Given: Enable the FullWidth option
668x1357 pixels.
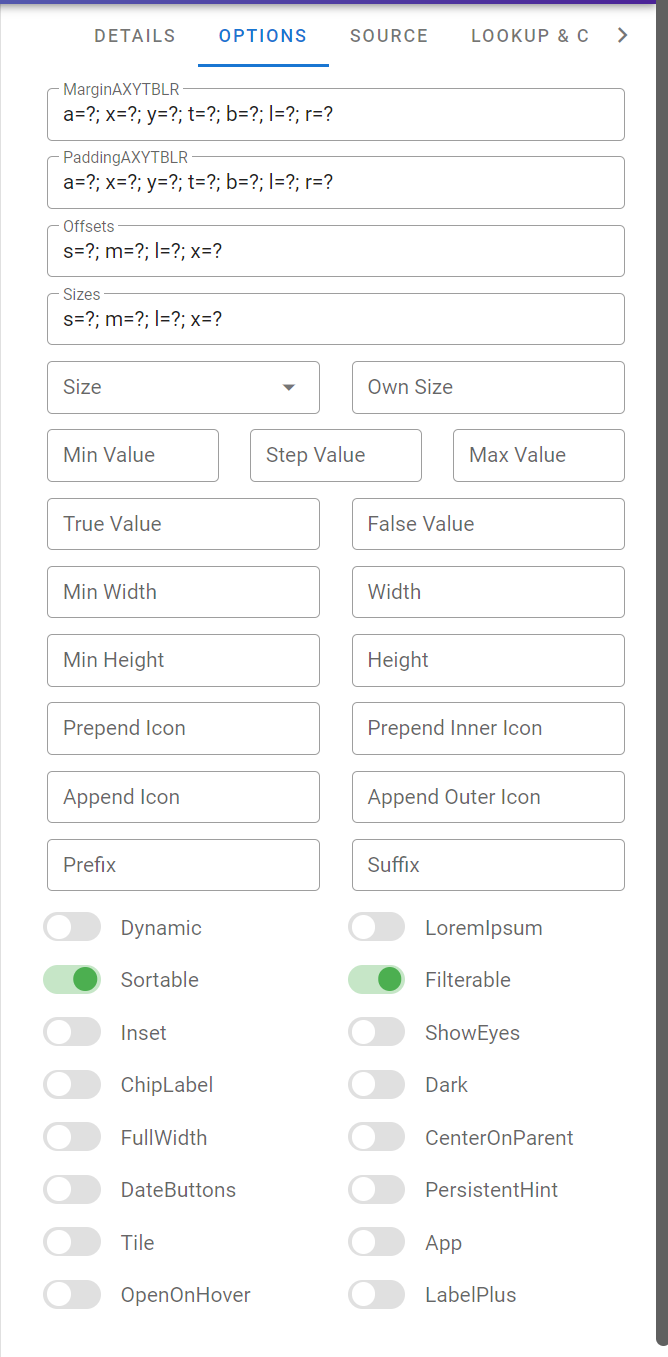Looking at the screenshot, I should pos(73,1138).
